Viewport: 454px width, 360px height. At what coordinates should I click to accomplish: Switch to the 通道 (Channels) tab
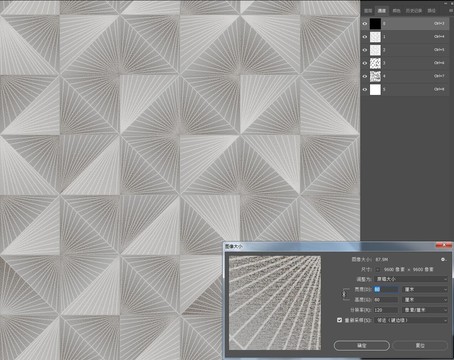(x=382, y=11)
